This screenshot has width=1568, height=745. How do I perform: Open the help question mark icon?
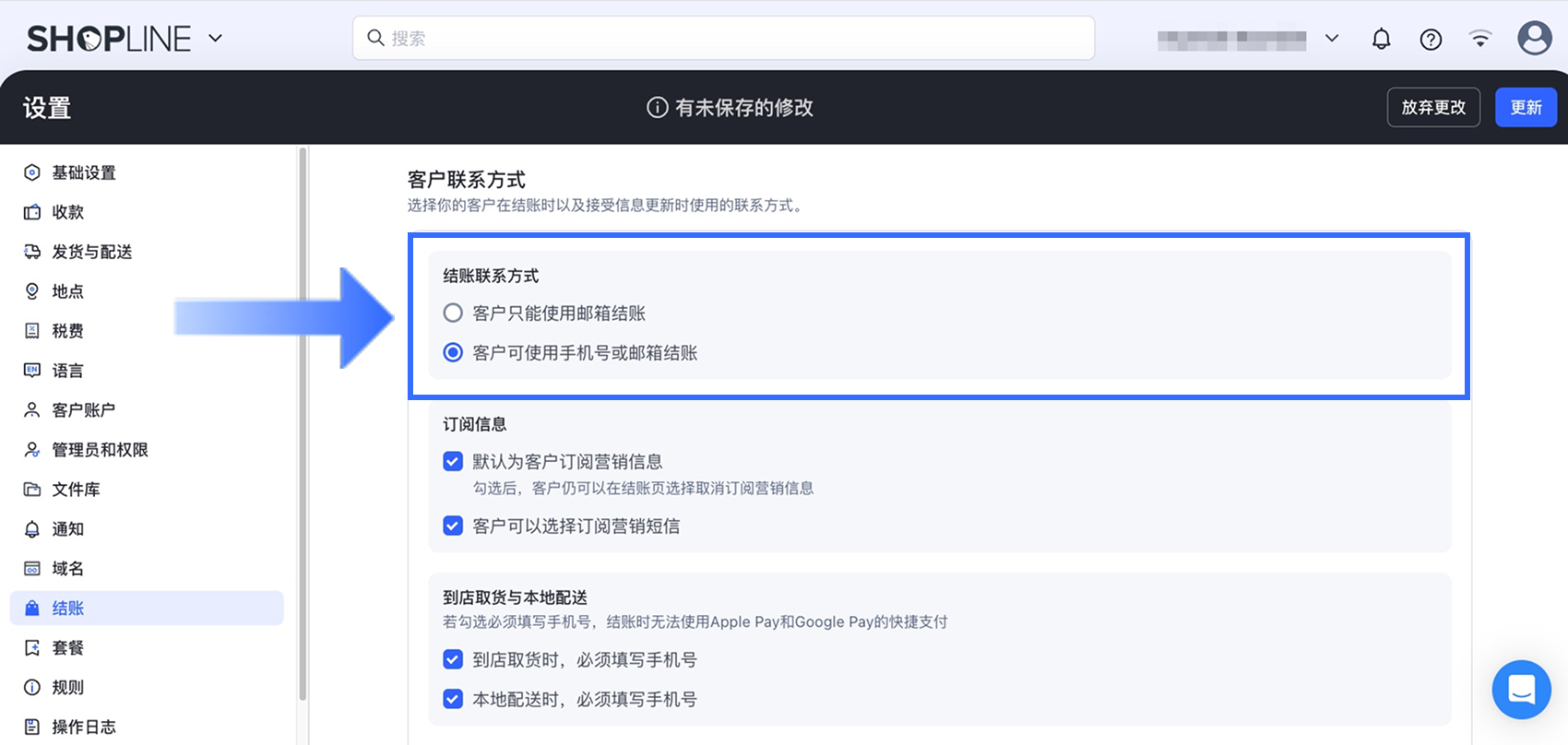1431,39
